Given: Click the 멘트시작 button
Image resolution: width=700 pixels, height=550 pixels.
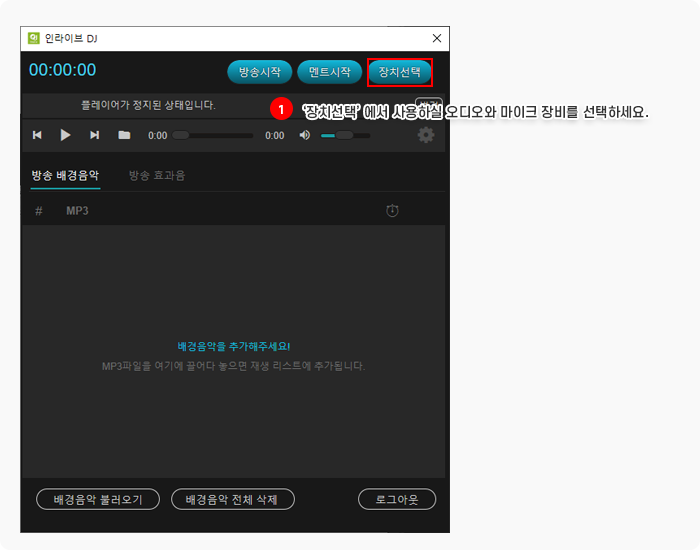Looking at the screenshot, I should pos(329,72).
